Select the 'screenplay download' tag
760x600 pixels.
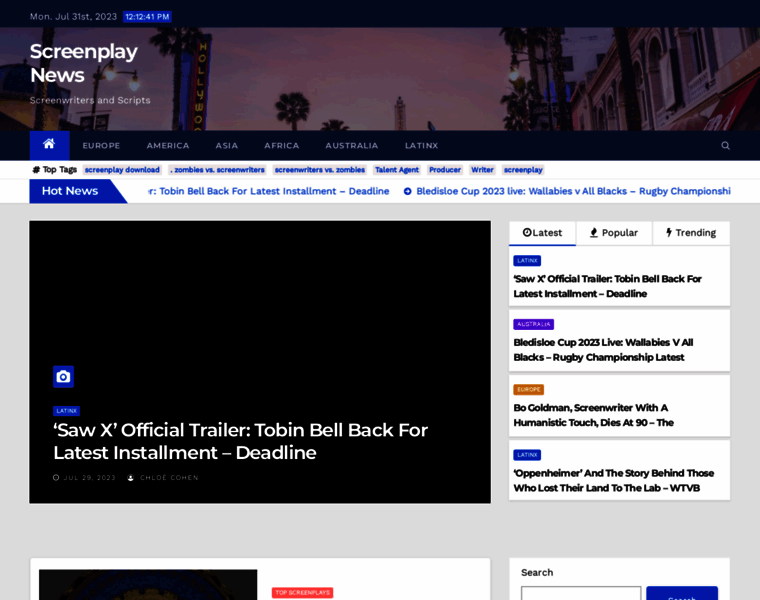pos(122,170)
